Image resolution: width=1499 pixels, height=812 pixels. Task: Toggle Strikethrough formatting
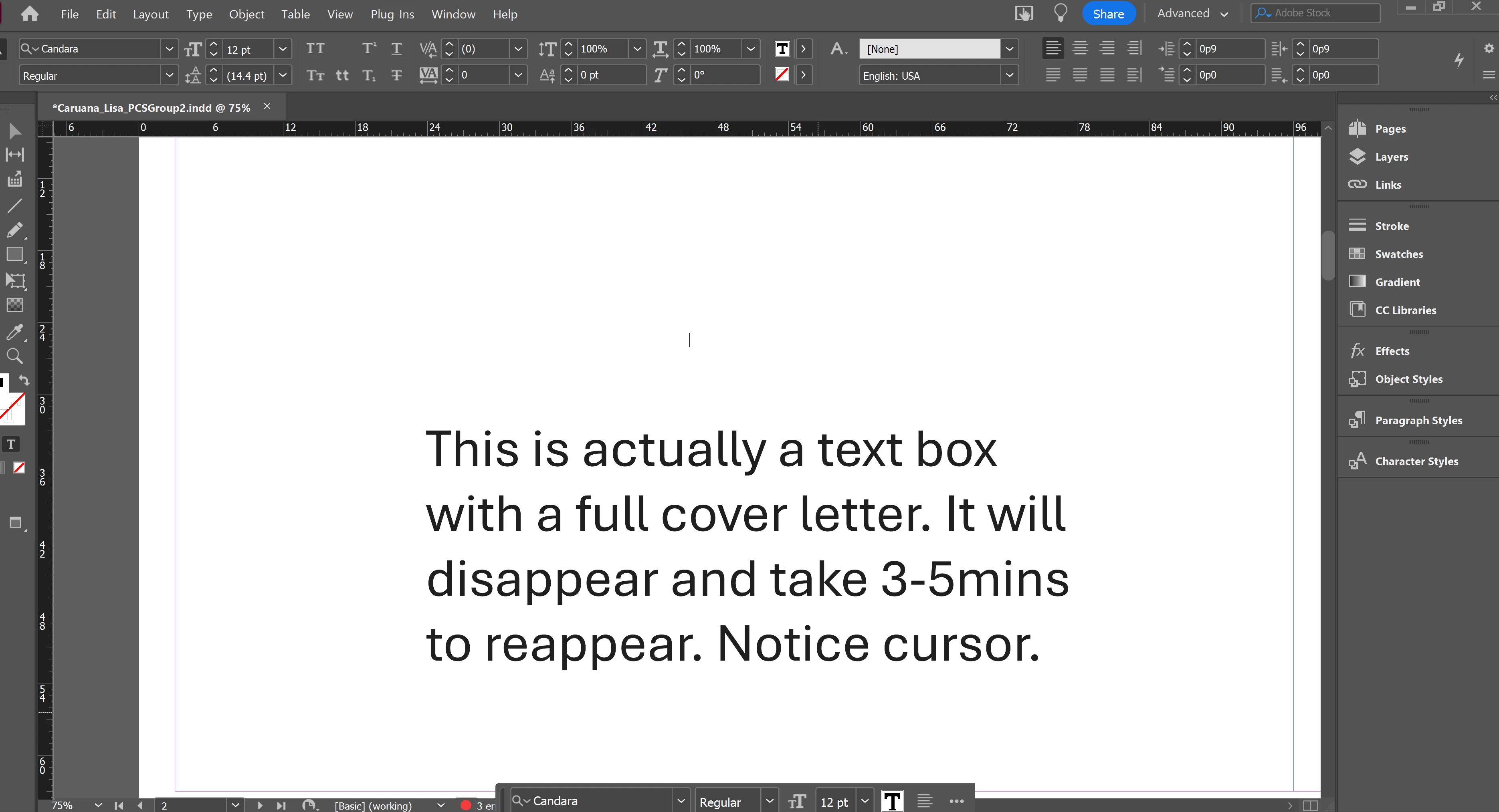coord(396,75)
